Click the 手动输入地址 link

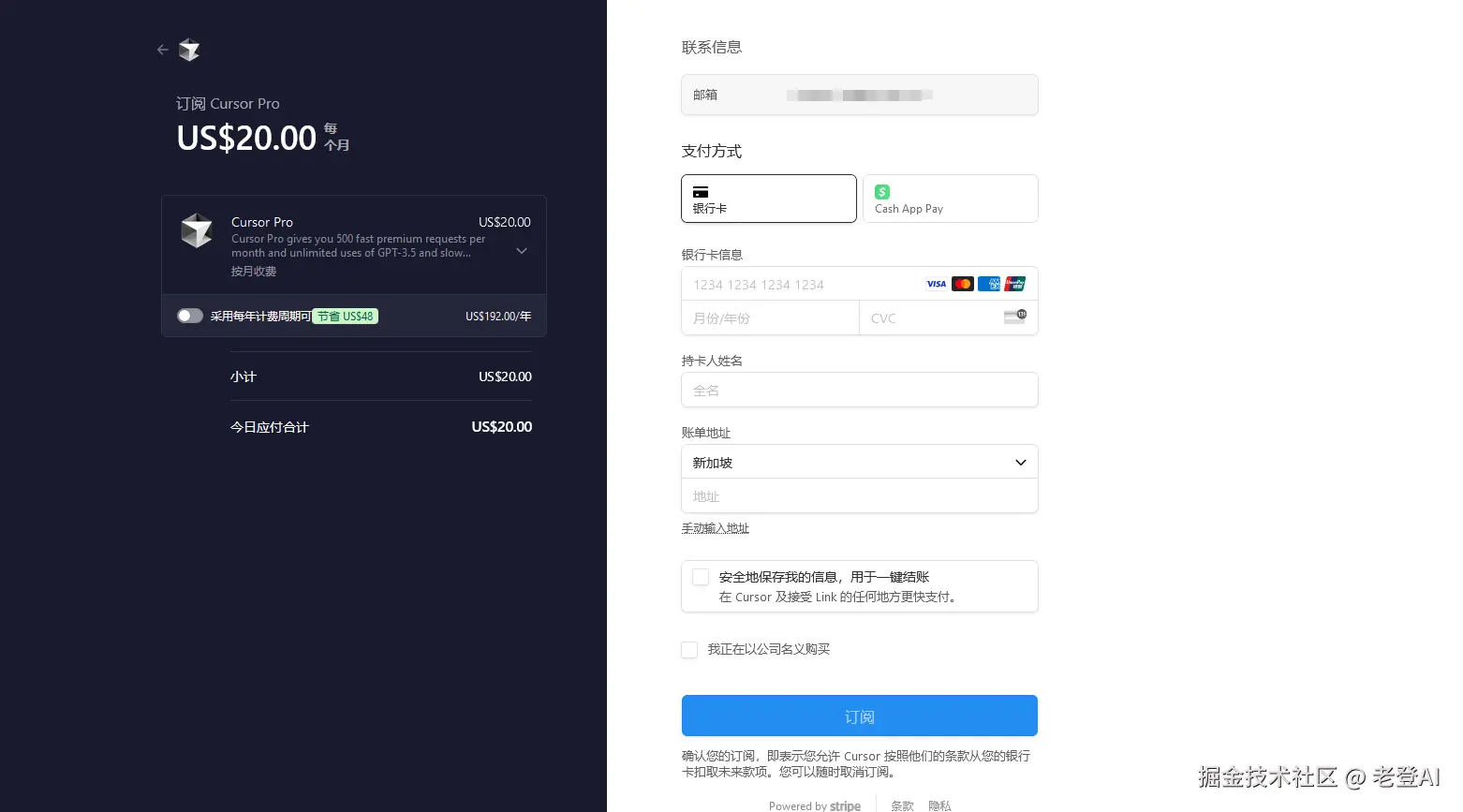[x=716, y=528]
